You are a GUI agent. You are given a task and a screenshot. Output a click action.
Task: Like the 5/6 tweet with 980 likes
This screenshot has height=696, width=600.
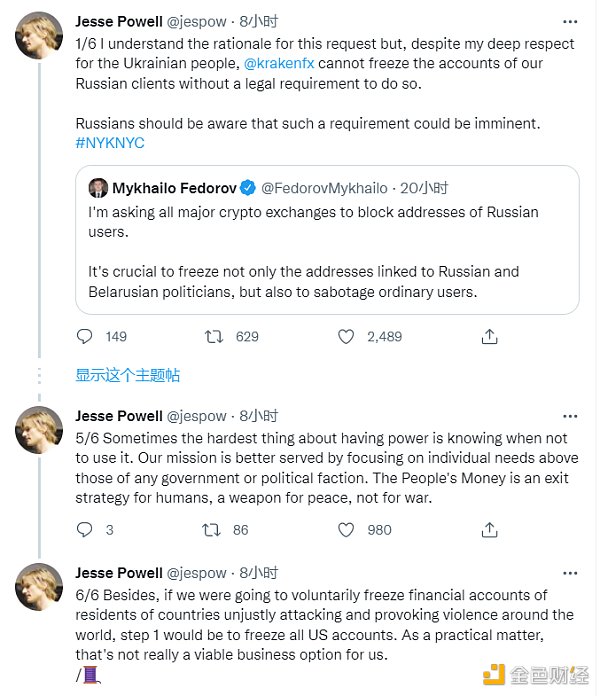(346, 530)
